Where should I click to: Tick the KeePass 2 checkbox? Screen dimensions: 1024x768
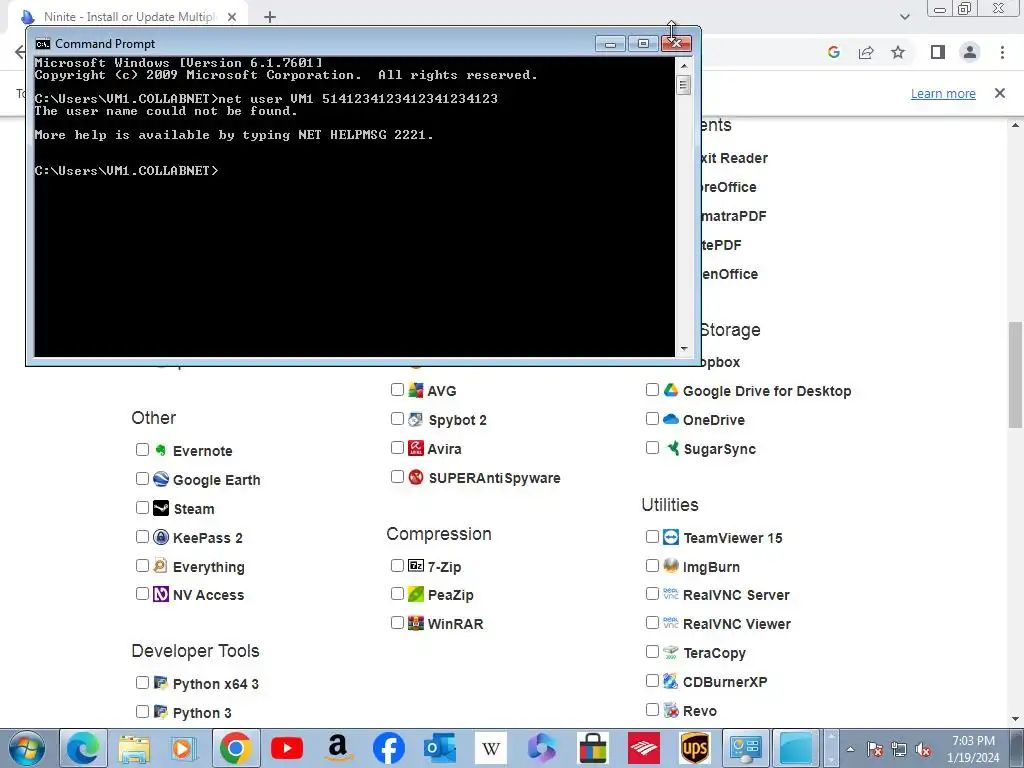coord(142,537)
